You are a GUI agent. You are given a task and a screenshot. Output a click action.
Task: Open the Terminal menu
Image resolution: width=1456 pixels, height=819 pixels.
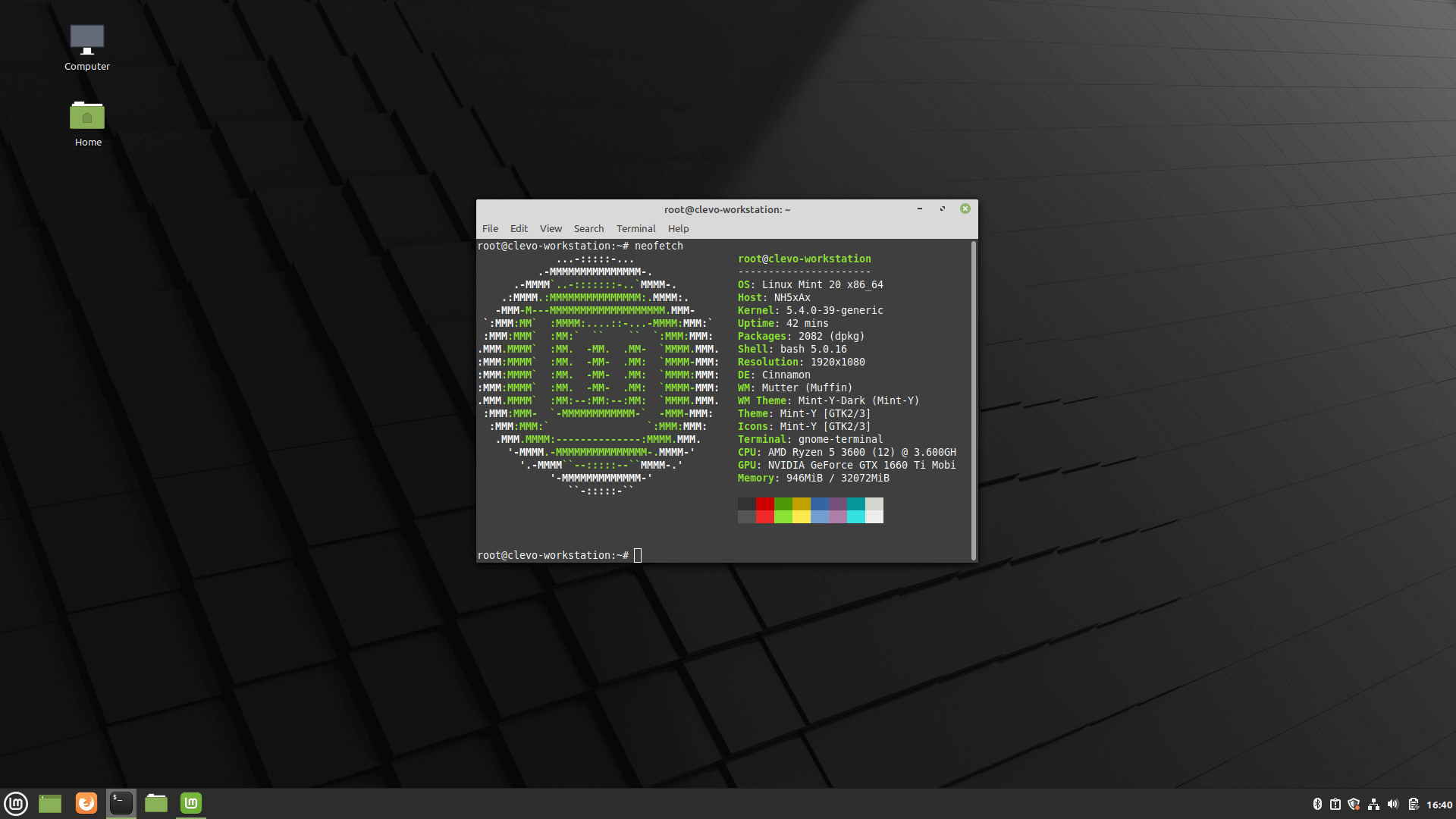(x=635, y=228)
